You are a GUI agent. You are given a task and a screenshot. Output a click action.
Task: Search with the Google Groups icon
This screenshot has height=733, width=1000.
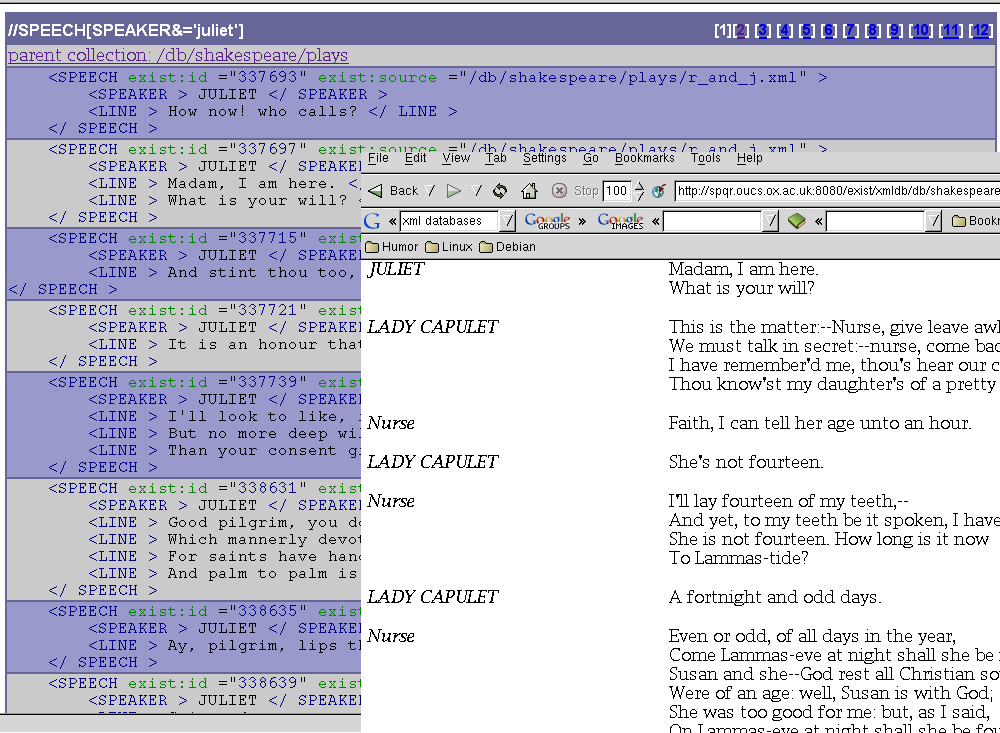point(546,220)
